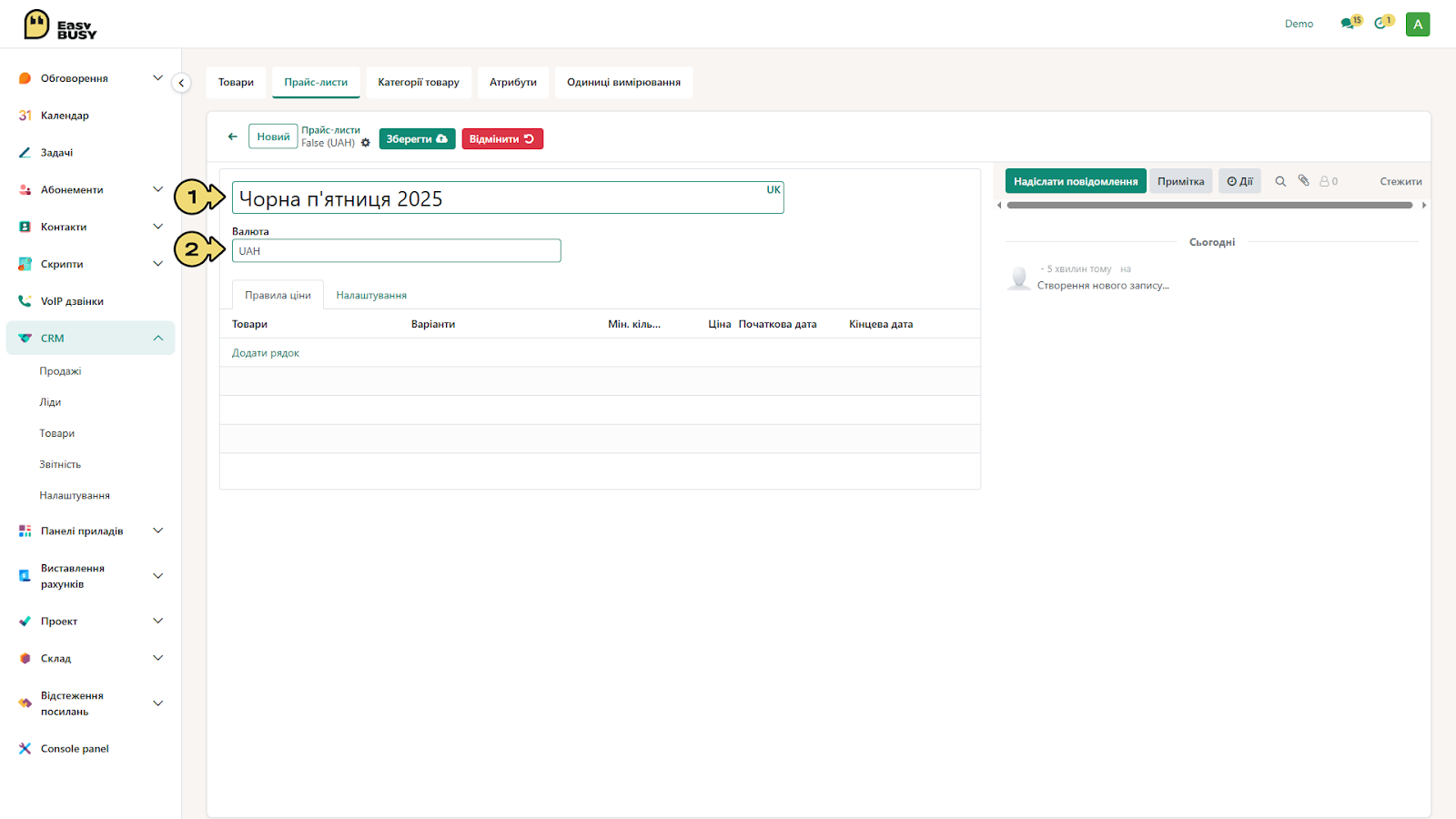Click the horizontal scrollbar in chatter panel
Viewport: 1456px width, 819px height.
(x=1209, y=206)
